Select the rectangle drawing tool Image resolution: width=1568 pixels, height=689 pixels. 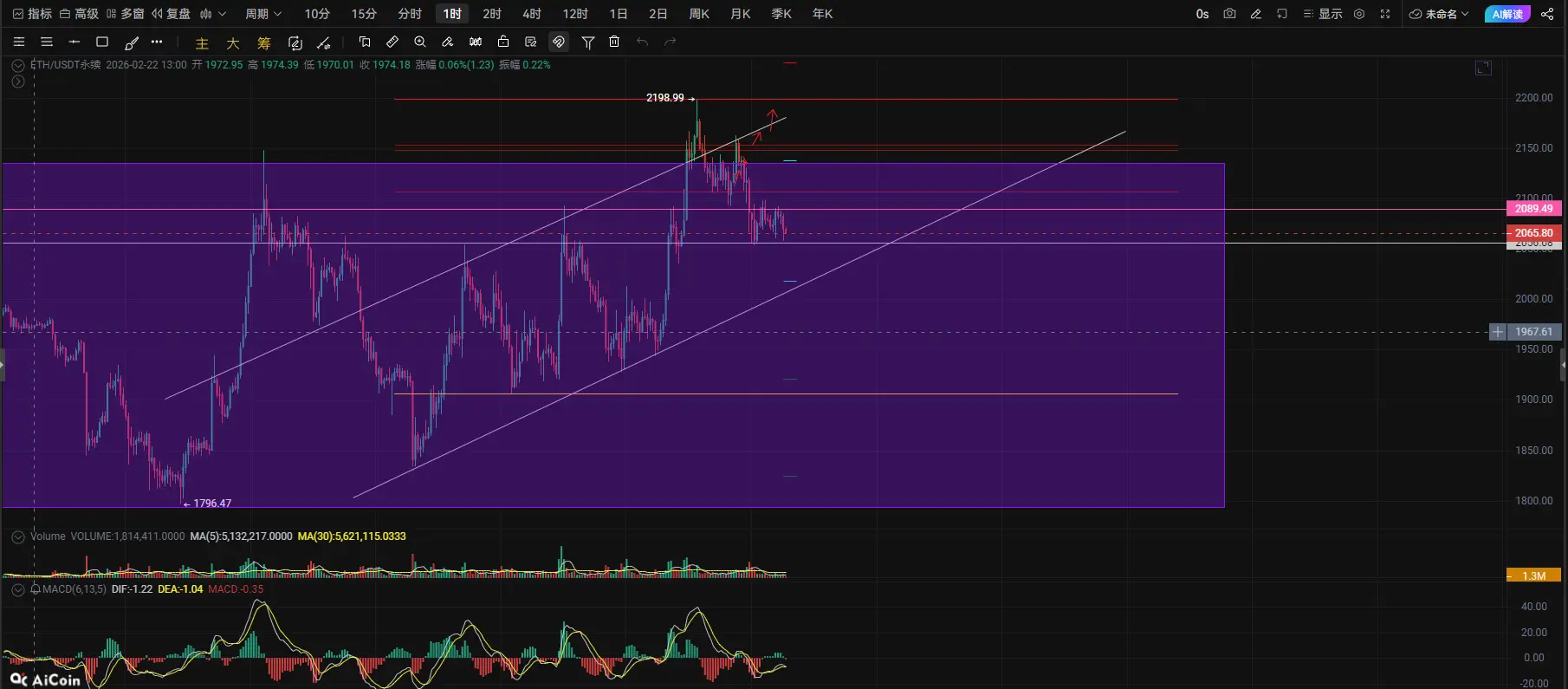(x=102, y=42)
